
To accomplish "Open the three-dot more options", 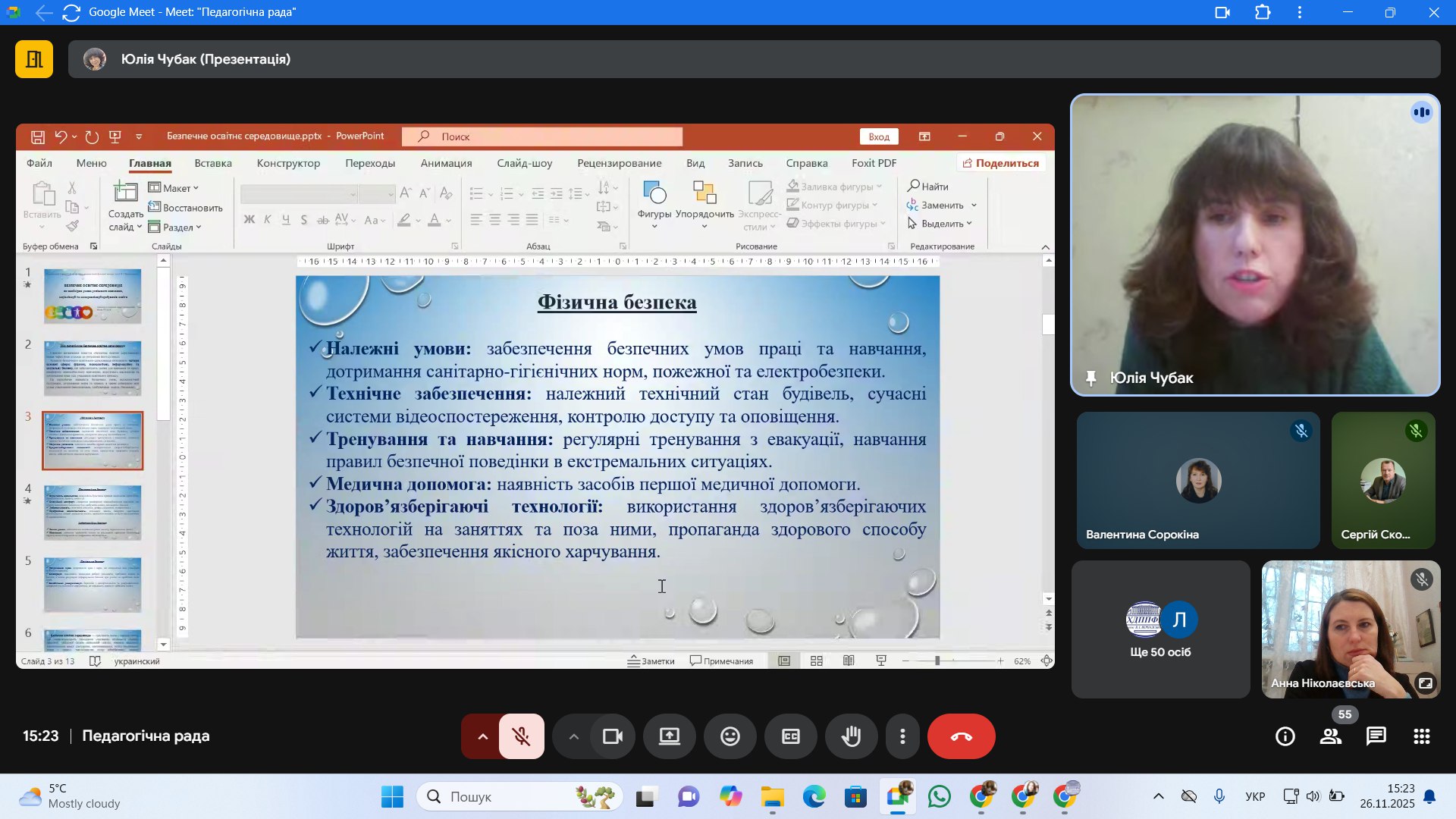I will pos(902,736).
